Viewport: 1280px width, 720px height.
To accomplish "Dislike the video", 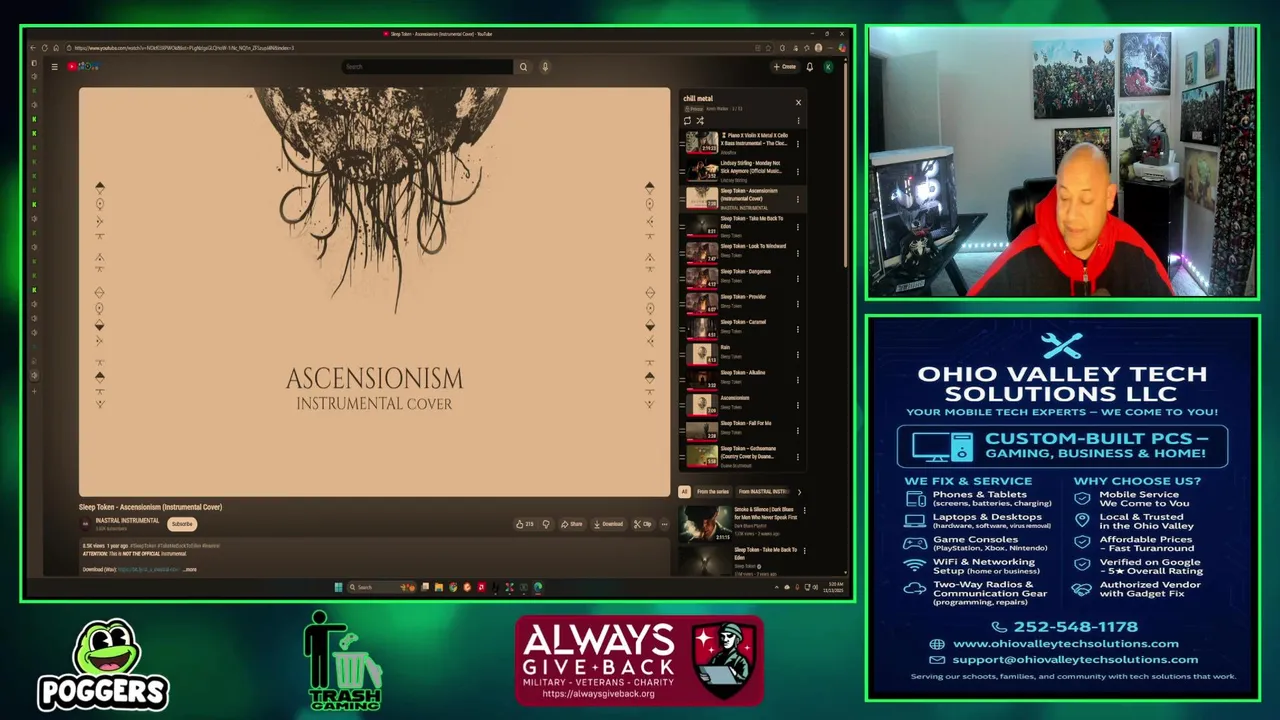I will pyautogui.click(x=545, y=524).
